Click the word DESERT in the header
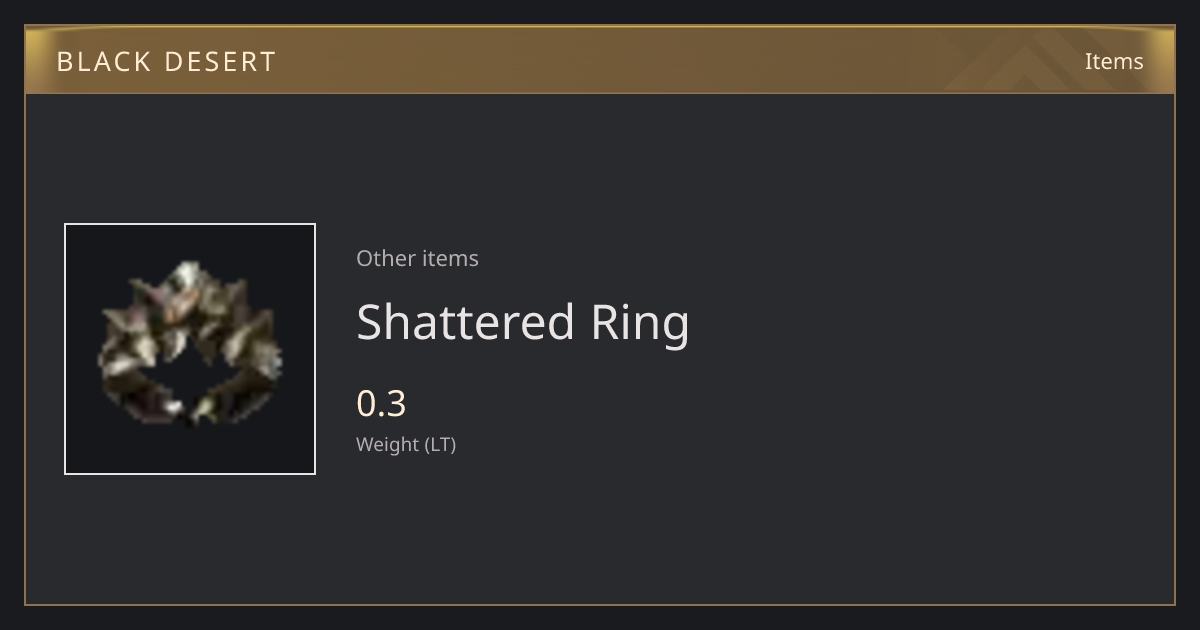 [220, 61]
